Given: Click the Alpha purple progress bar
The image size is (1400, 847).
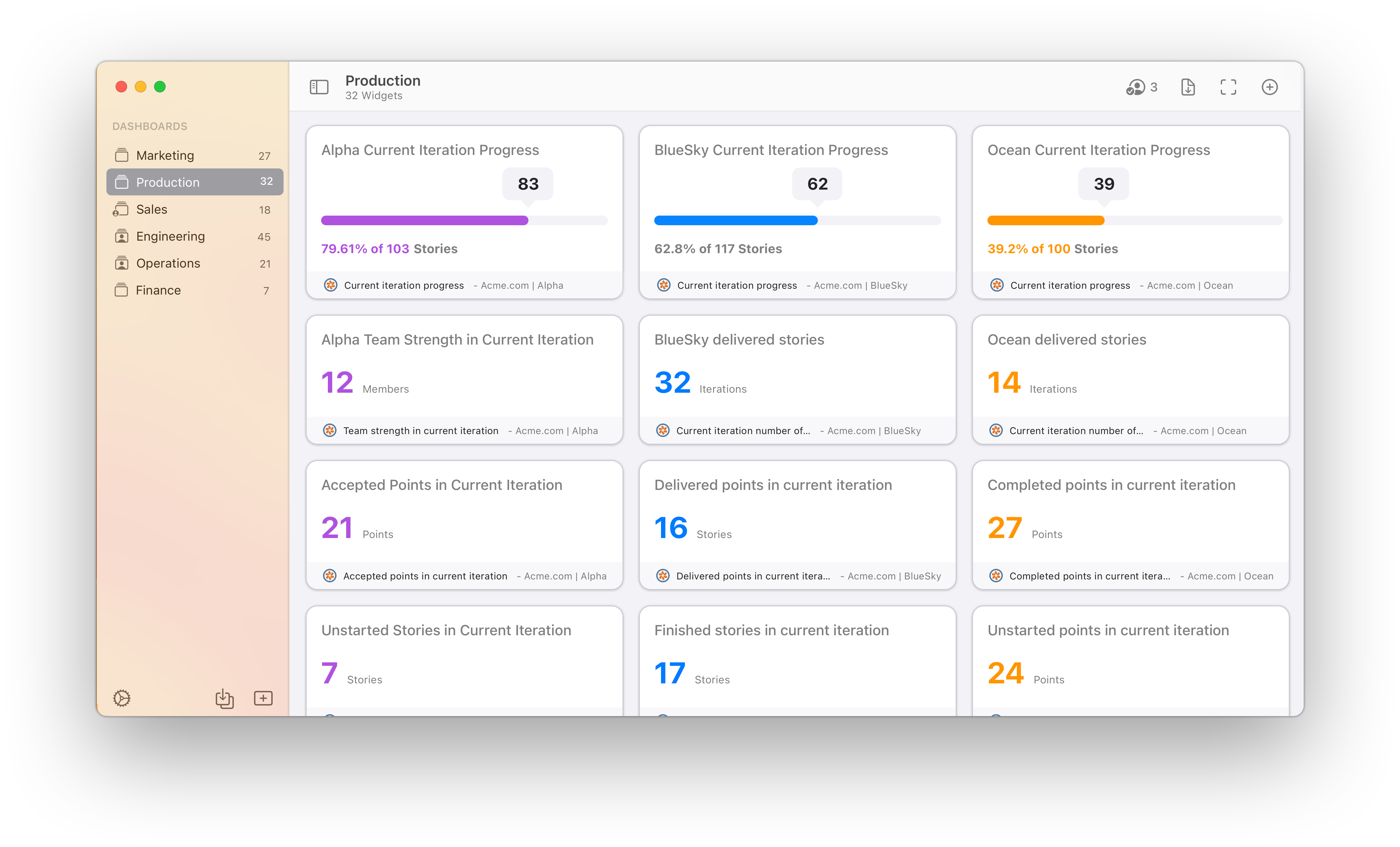Looking at the screenshot, I should [424, 220].
